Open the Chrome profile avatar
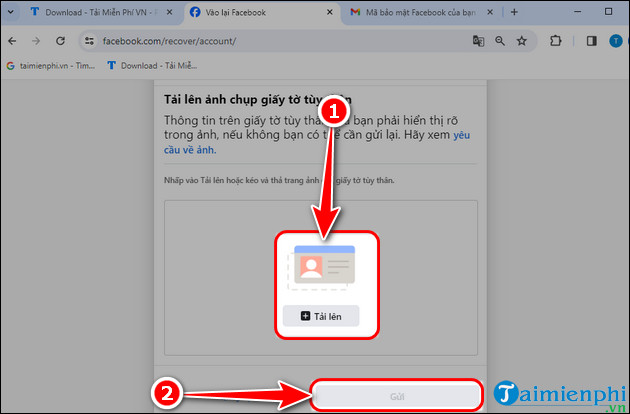Viewport: 630px width, 414px height. 616,41
